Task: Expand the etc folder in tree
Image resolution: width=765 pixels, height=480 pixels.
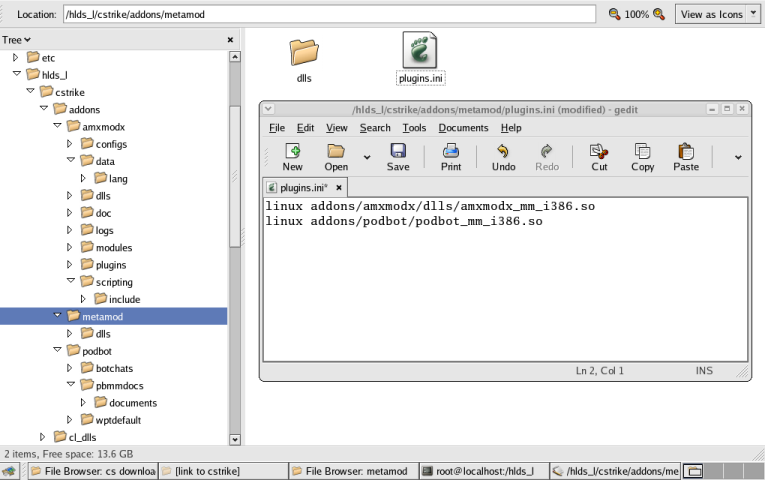Action: point(16,58)
